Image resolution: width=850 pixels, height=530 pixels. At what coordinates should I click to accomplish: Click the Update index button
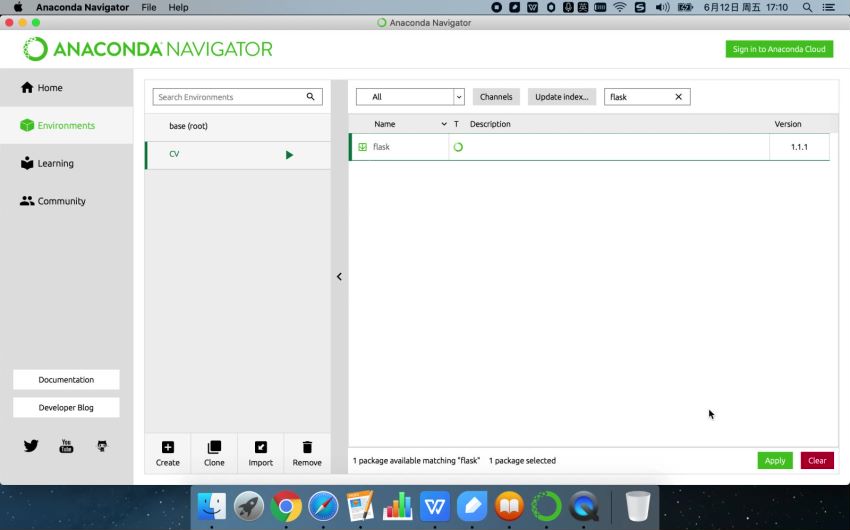(x=562, y=97)
